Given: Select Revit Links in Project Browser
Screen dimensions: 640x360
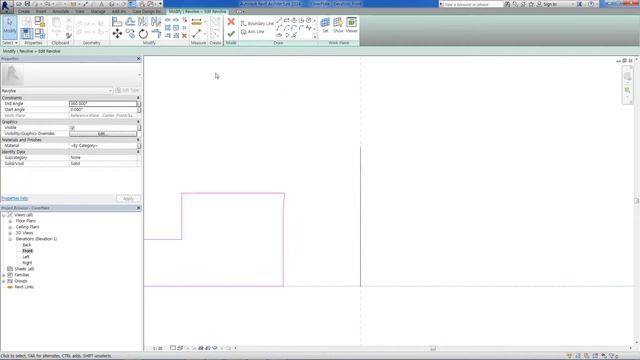Looking at the screenshot, I should pyautogui.click(x=24, y=287).
